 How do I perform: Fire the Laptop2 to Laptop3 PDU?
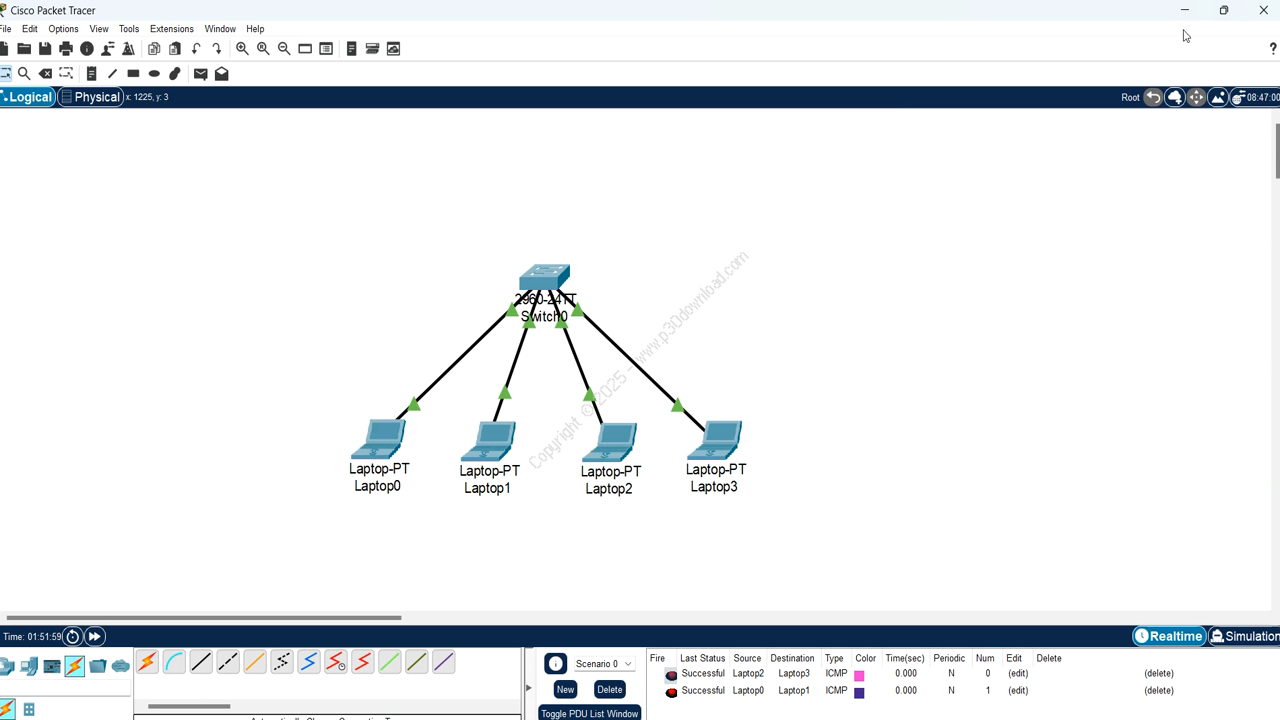pos(671,675)
